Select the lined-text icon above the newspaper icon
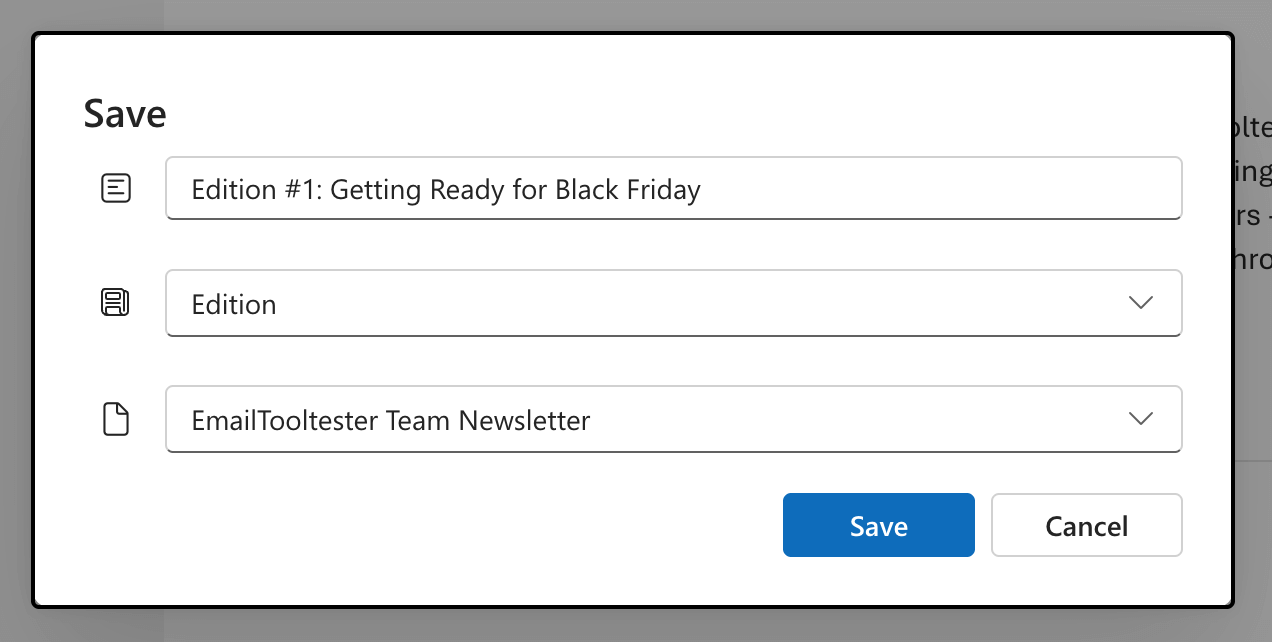 tap(116, 188)
